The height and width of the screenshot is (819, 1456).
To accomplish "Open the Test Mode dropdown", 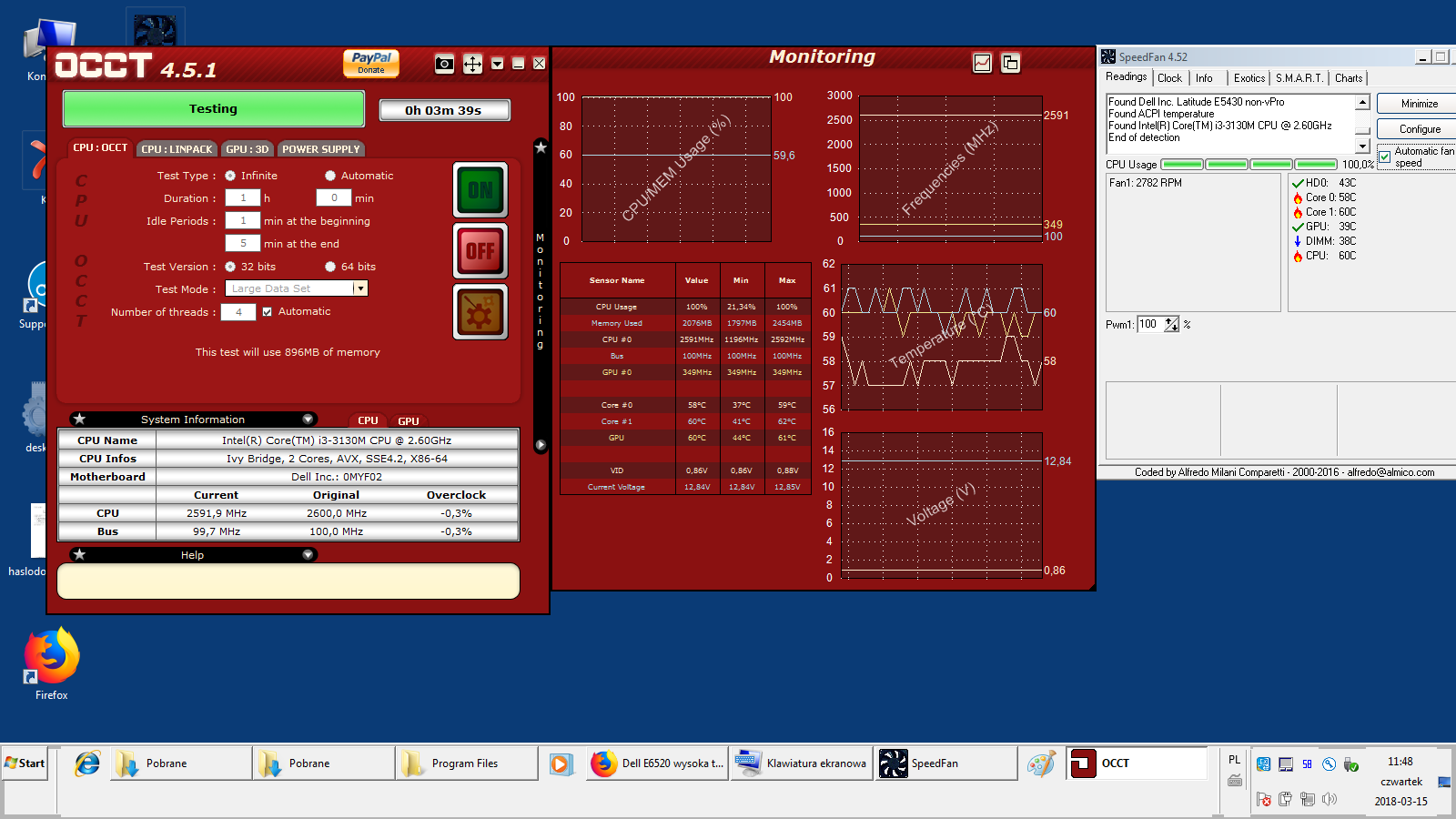I will (x=360, y=288).
